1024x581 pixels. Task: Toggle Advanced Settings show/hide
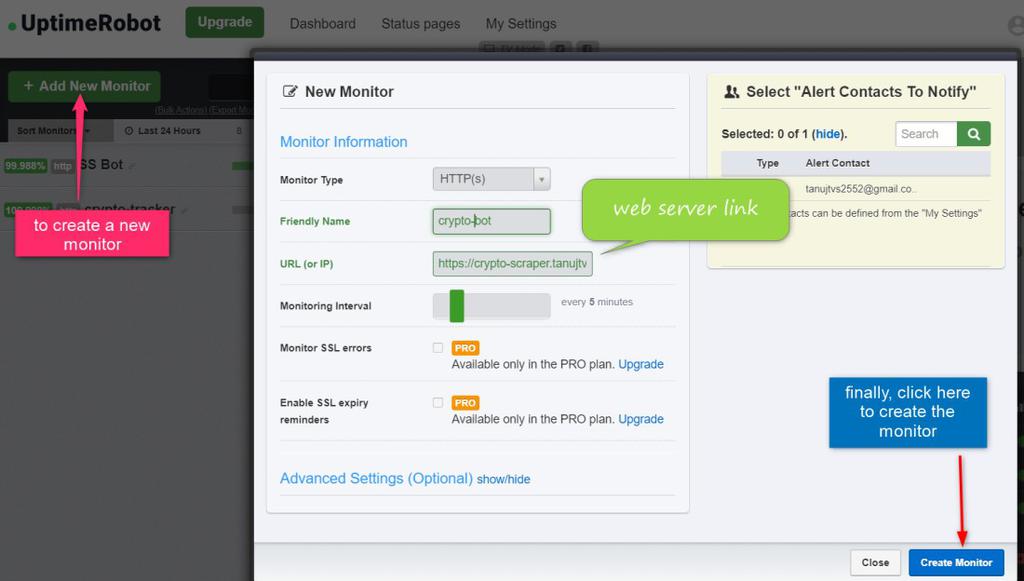[504, 479]
